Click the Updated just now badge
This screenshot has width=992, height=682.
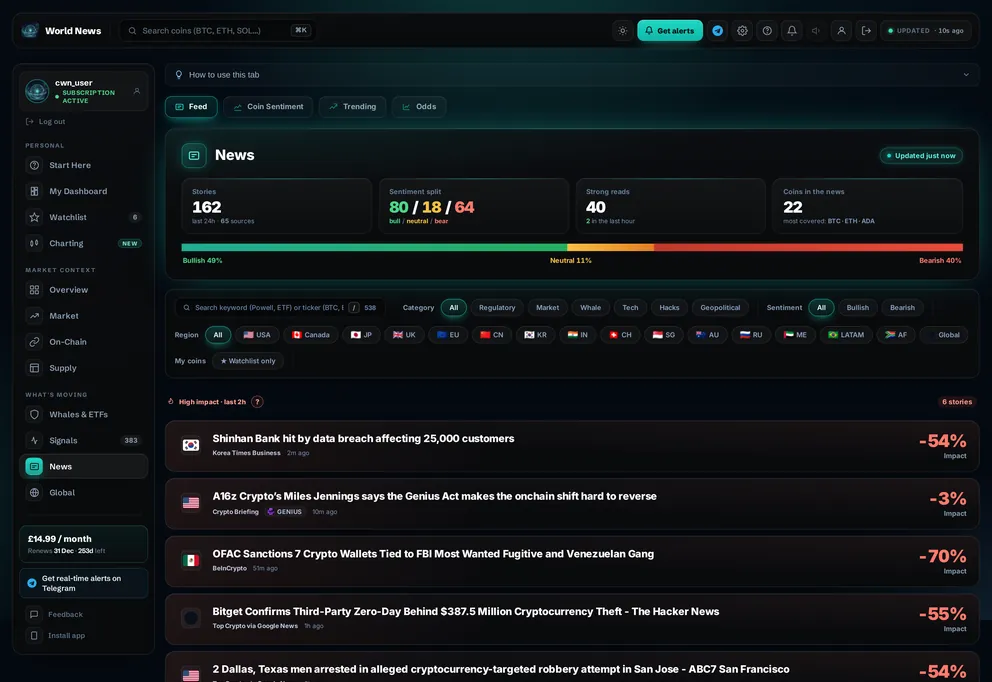tap(921, 156)
